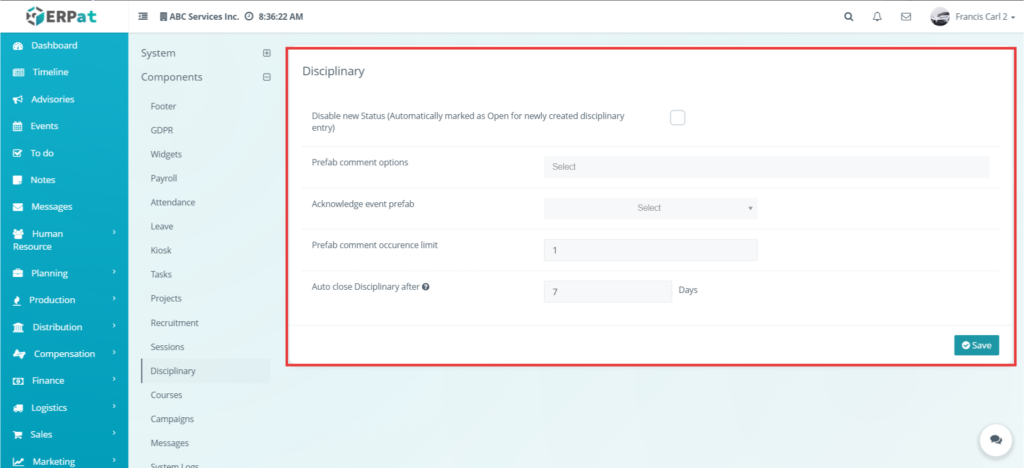
Task: Click the Prefab comment occurence limit field
Action: pyautogui.click(x=650, y=250)
